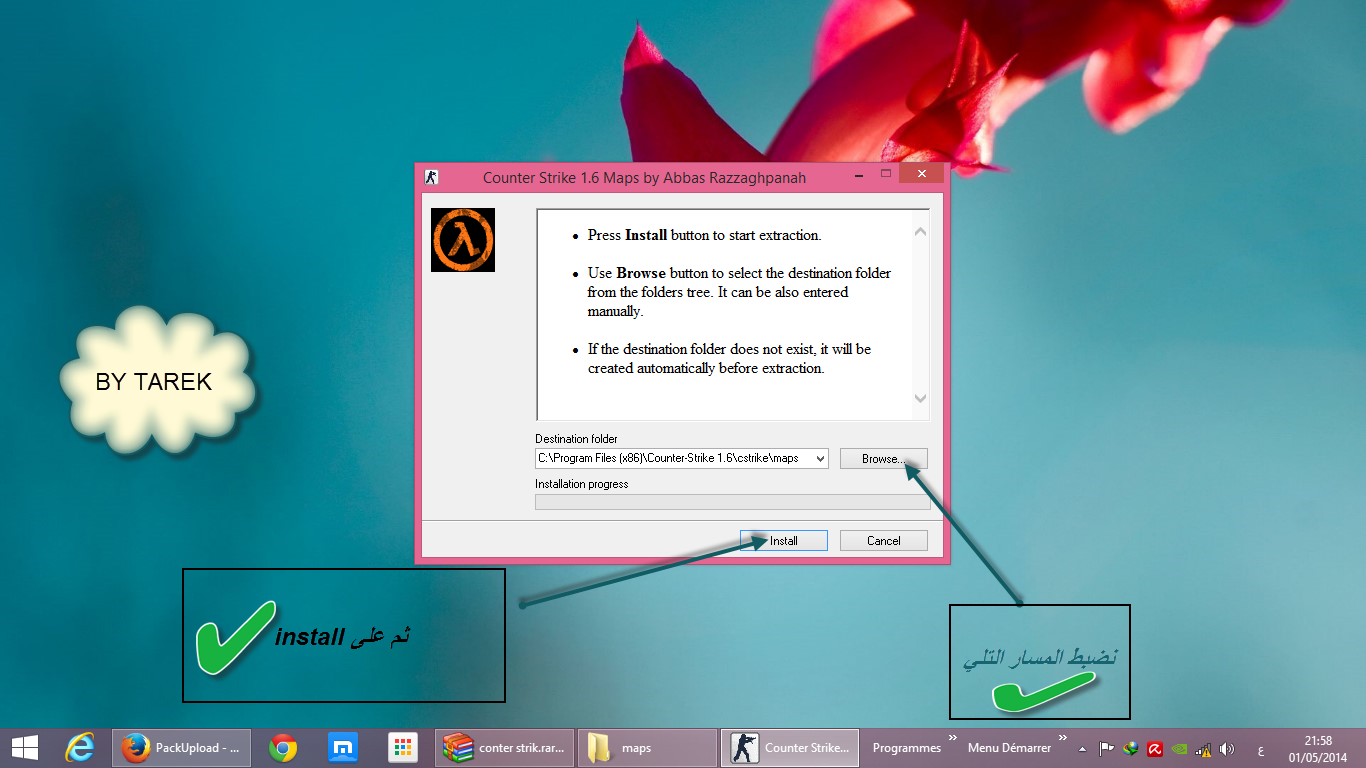Viewport: 1366px width, 768px height.
Task: Launch Internet Explorer from the taskbar
Action: coord(80,747)
